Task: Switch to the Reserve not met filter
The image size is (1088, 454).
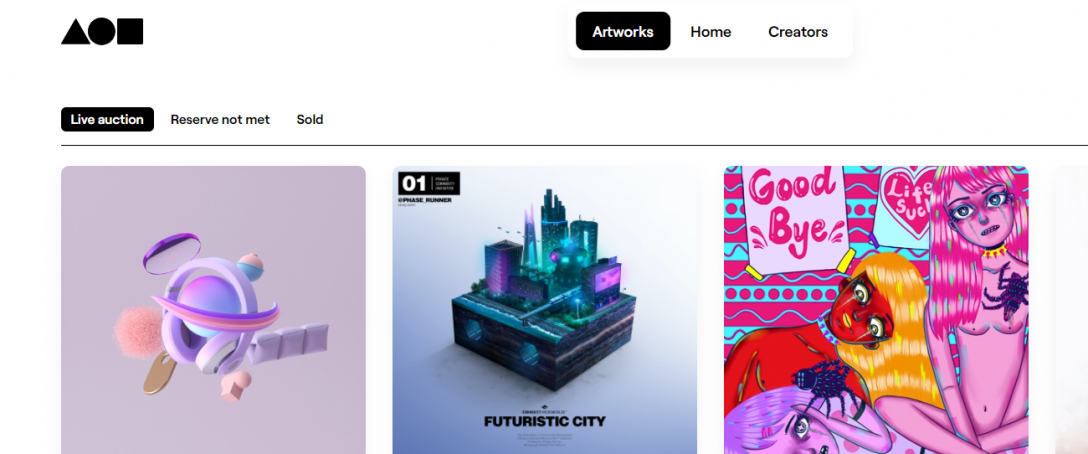Action: point(220,119)
